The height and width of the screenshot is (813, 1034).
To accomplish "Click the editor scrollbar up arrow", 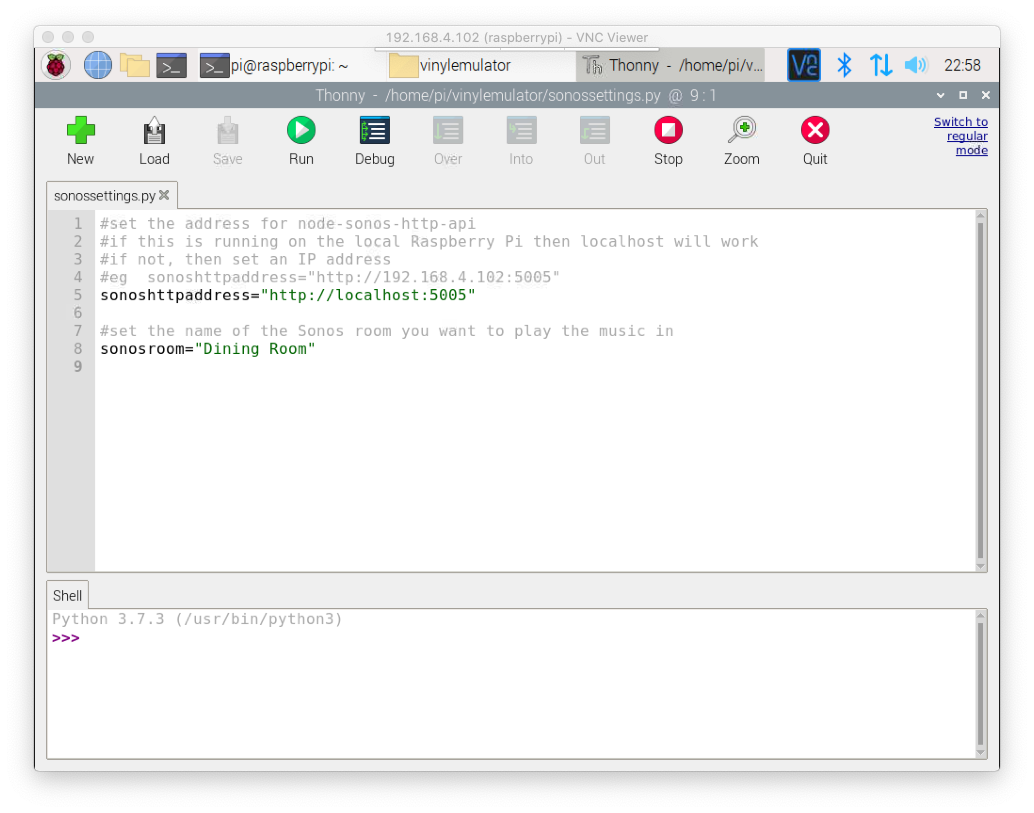I will [981, 215].
